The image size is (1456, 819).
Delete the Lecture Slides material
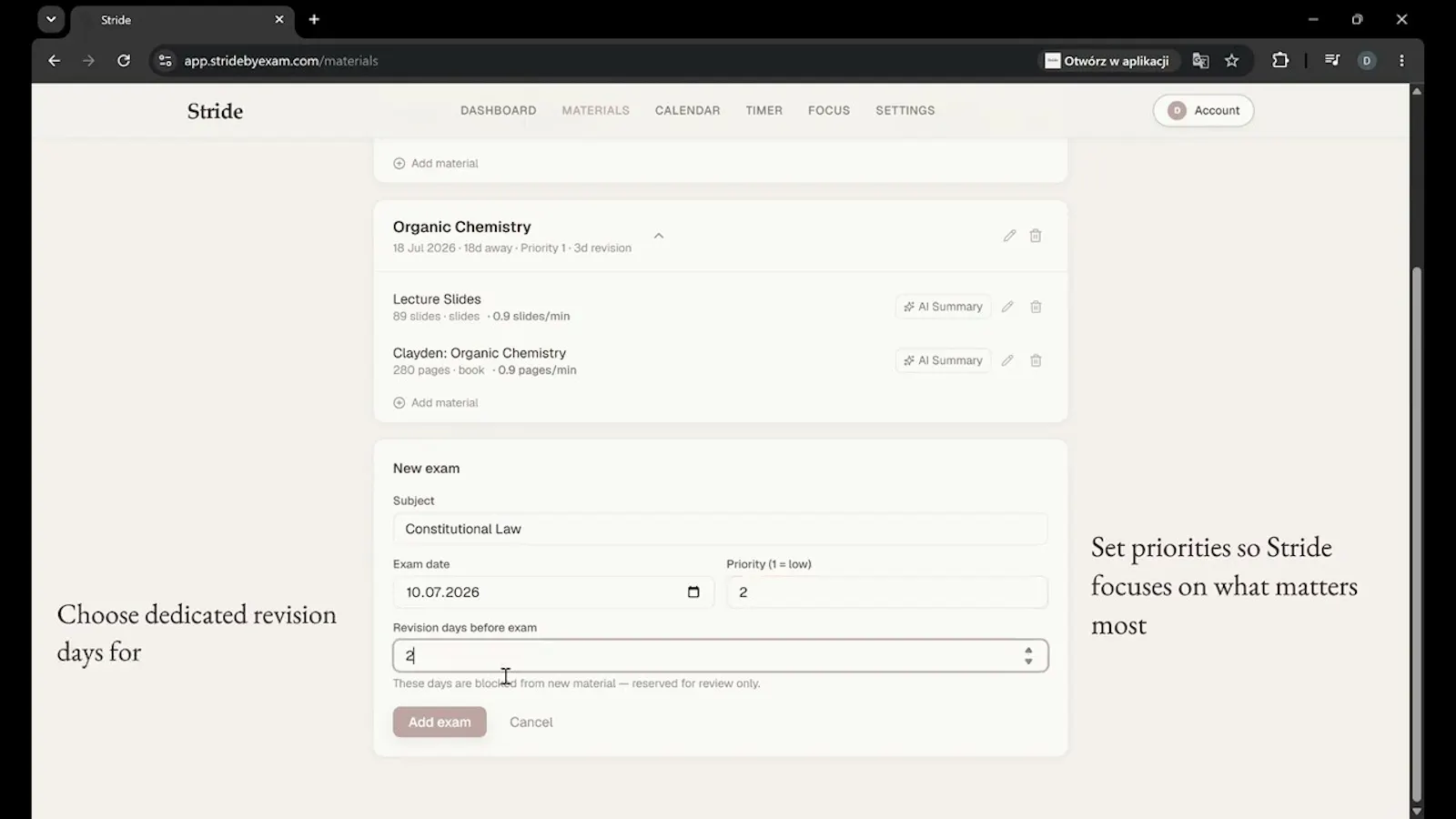point(1036,307)
